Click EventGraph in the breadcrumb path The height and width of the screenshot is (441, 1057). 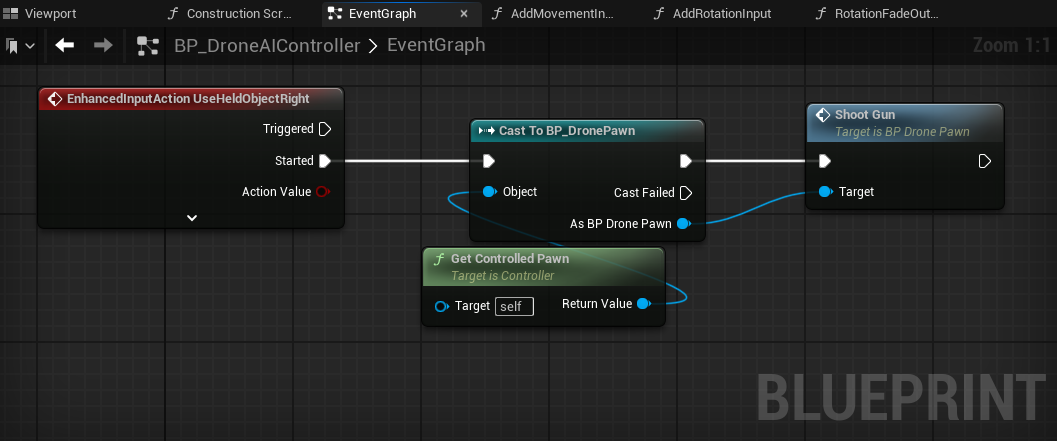(x=436, y=46)
